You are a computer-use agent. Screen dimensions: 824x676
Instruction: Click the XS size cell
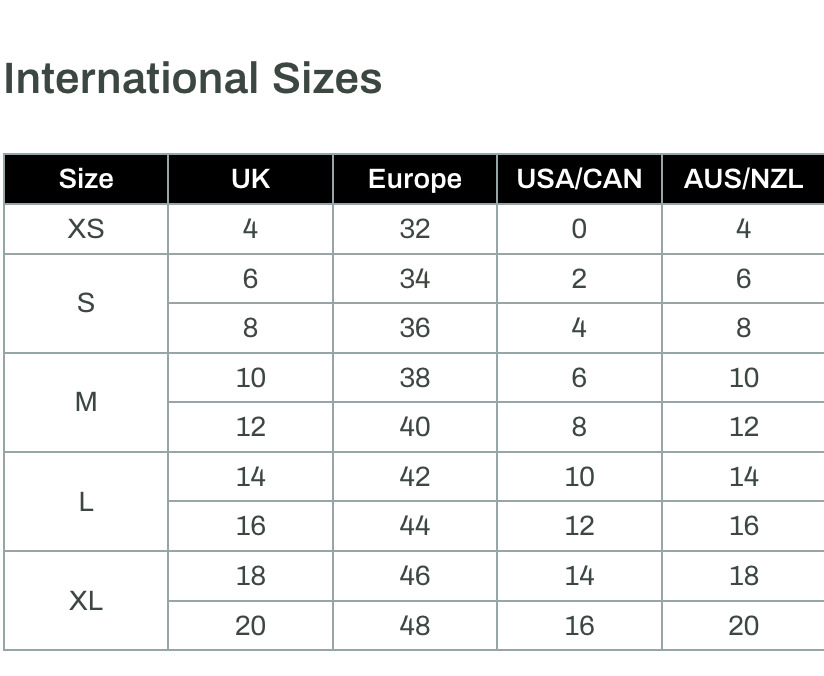(x=86, y=229)
